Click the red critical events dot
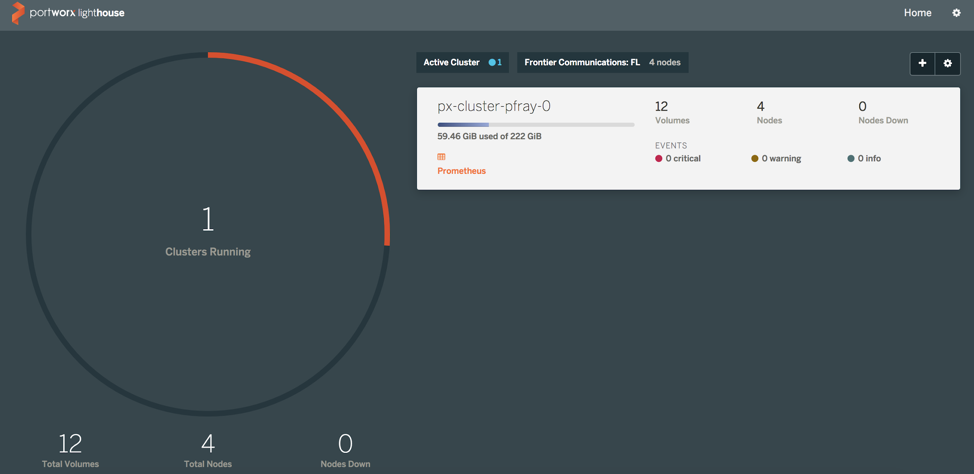Screen dimensions: 974x474 pyautogui.click(x=659, y=159)
